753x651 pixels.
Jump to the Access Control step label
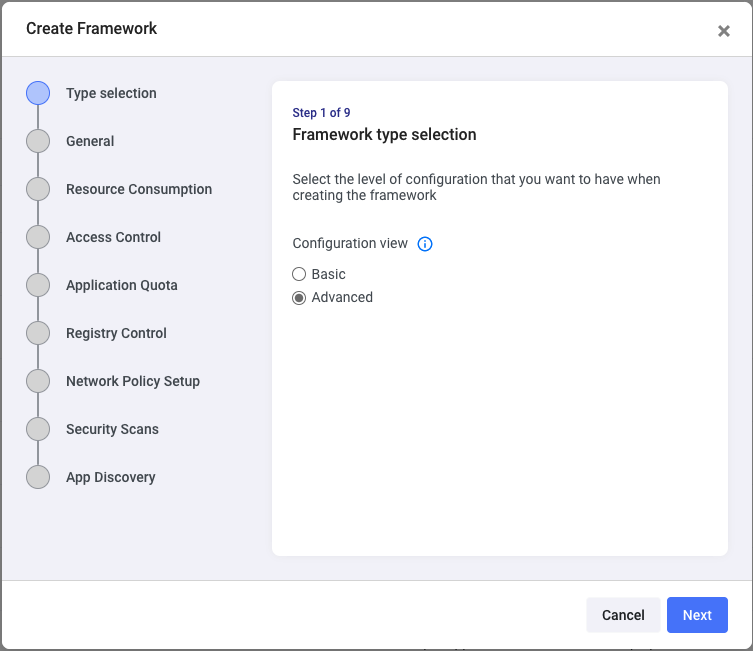click(x=113, y=237)
